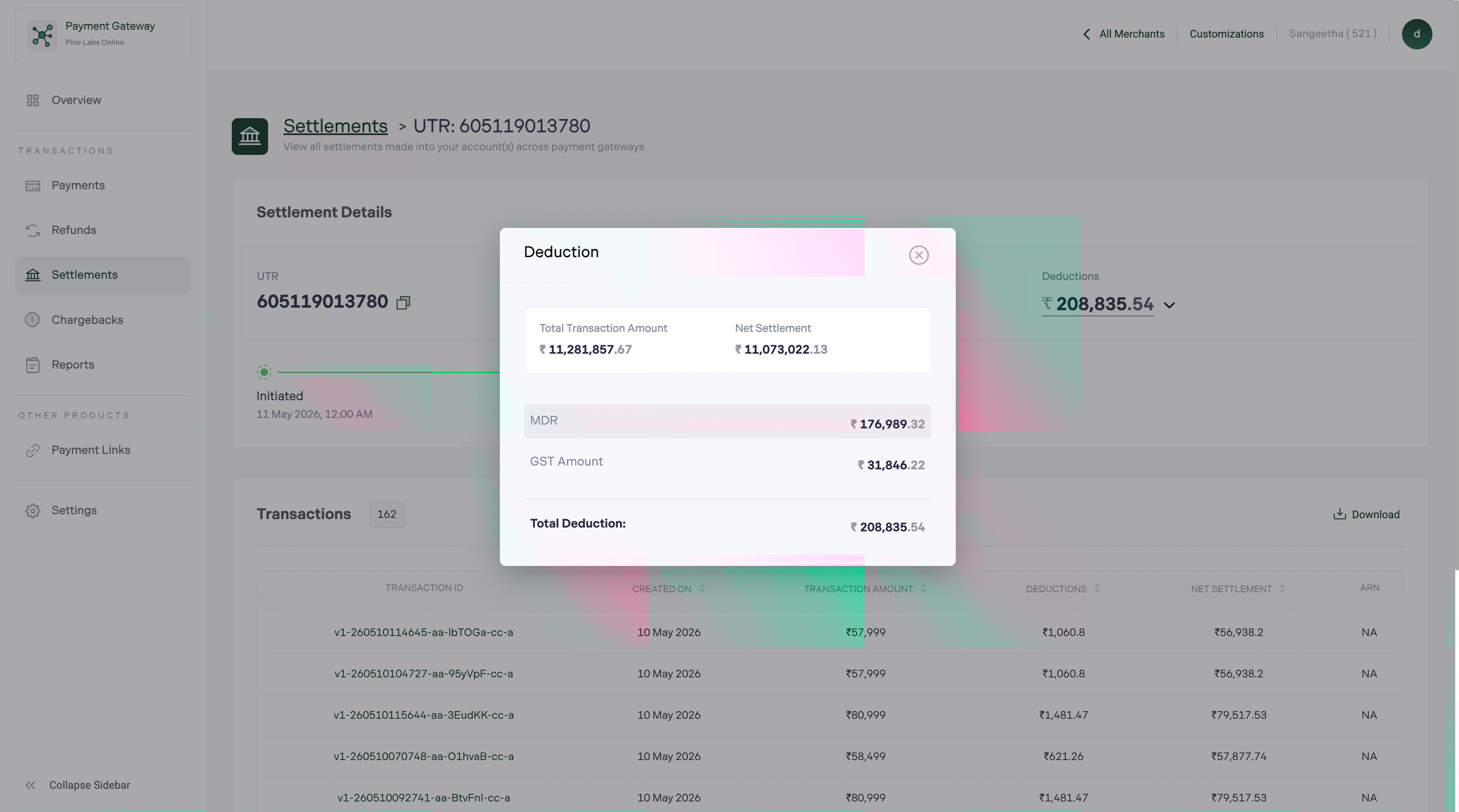Click the Payments card icon

pyautogui.click(x=33, y=186)
